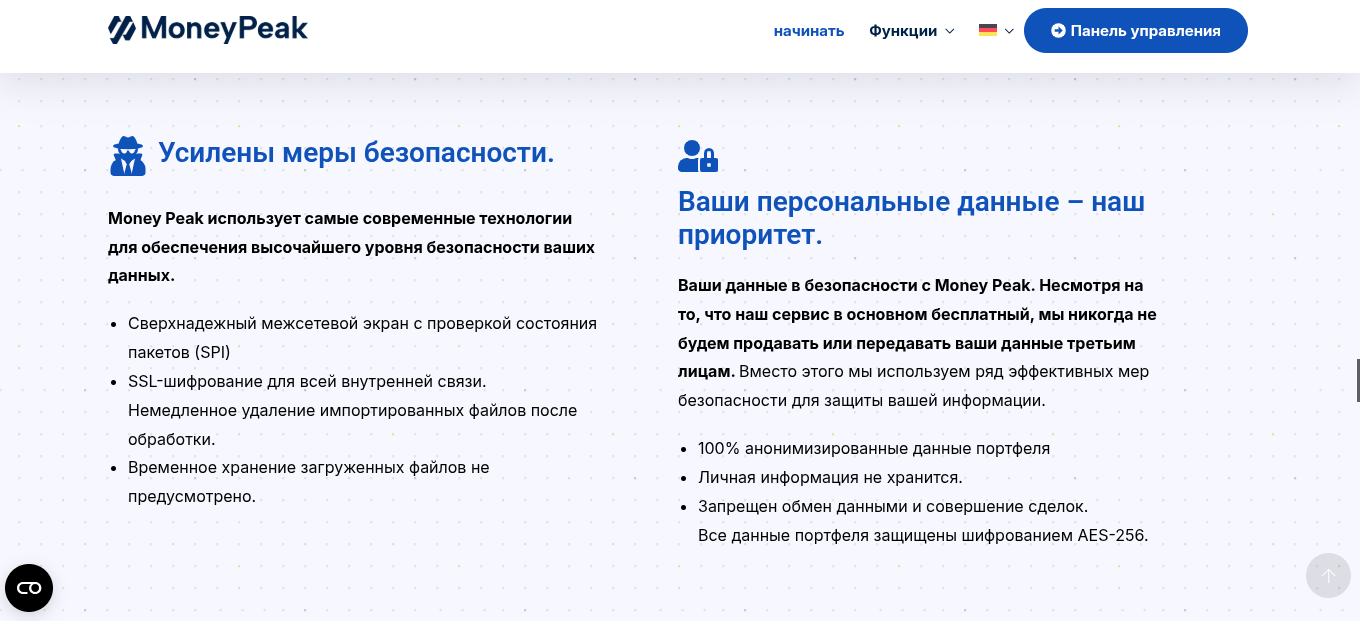Screen dimensions: 1360x621
Task: Click the scroll-to-top arrow button
Action: pos(1328,576)
